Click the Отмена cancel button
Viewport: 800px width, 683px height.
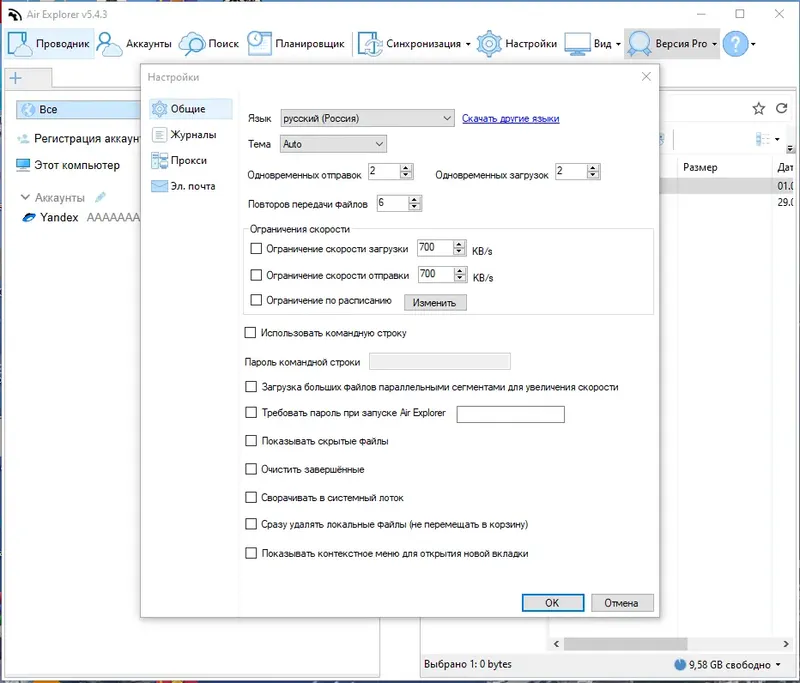click(x=622, y=602)
